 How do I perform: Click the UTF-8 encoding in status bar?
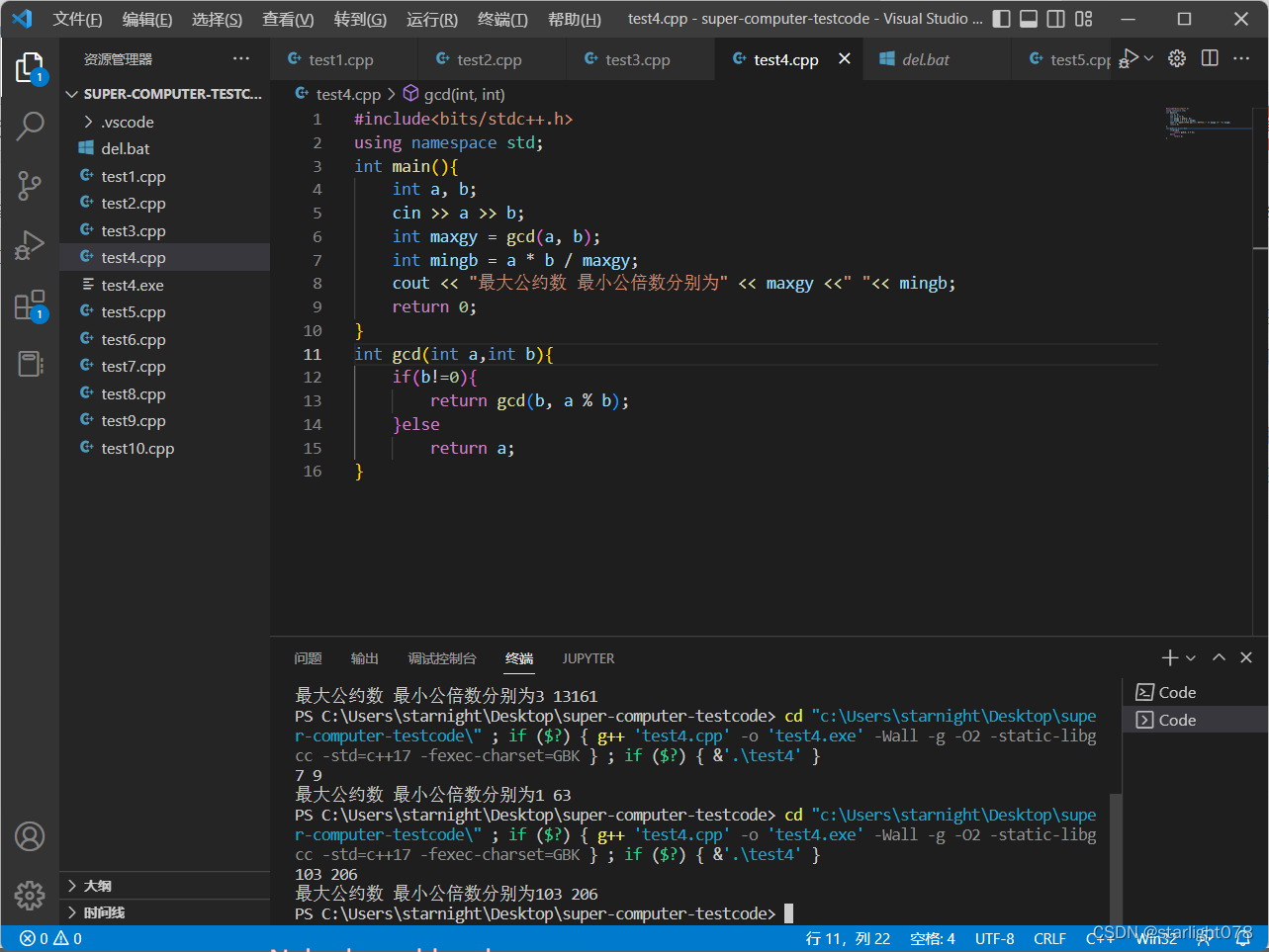995,938
